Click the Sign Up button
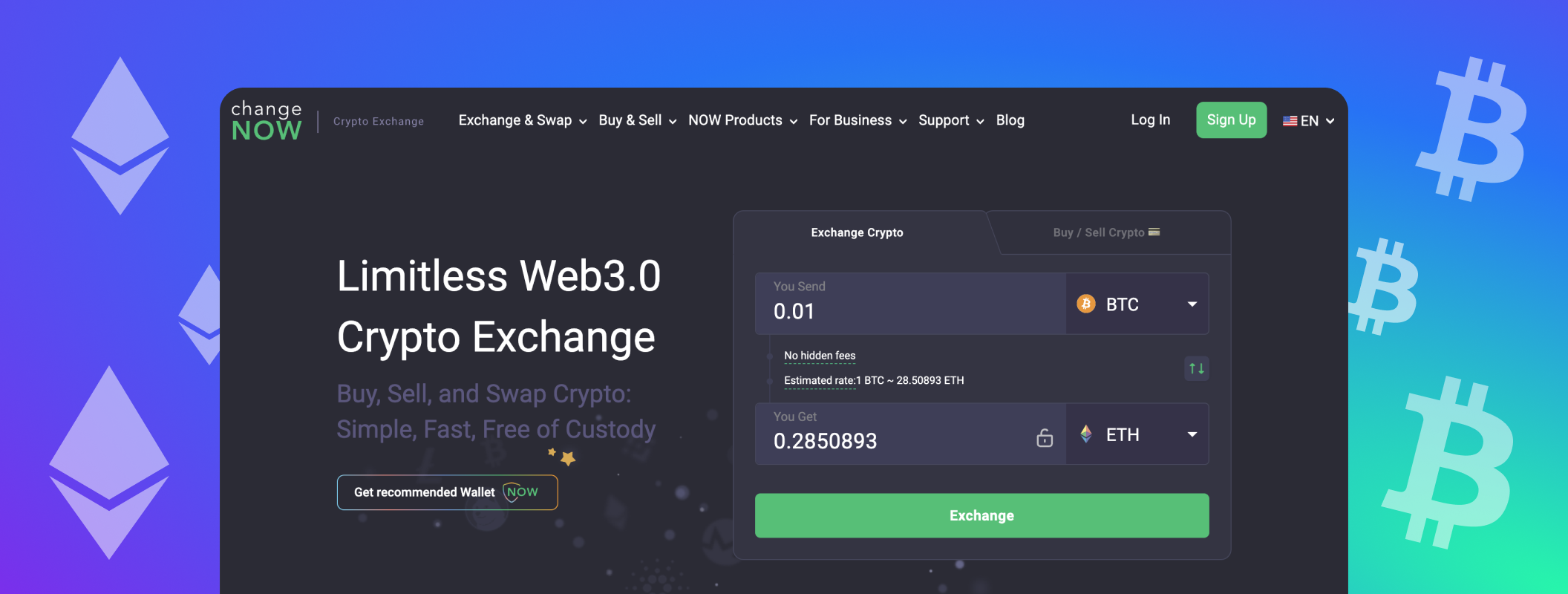 pos(1232,120)
